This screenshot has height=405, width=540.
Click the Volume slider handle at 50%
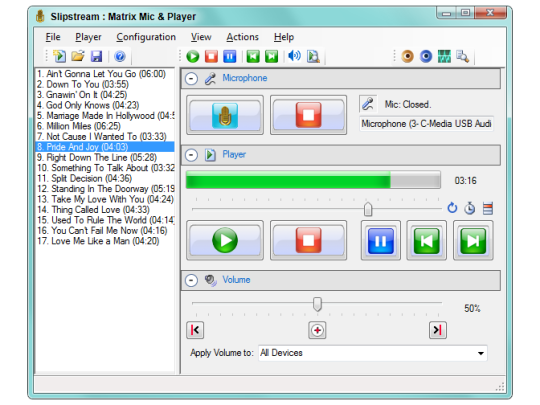pyautogui.click(x=317, y=304)
